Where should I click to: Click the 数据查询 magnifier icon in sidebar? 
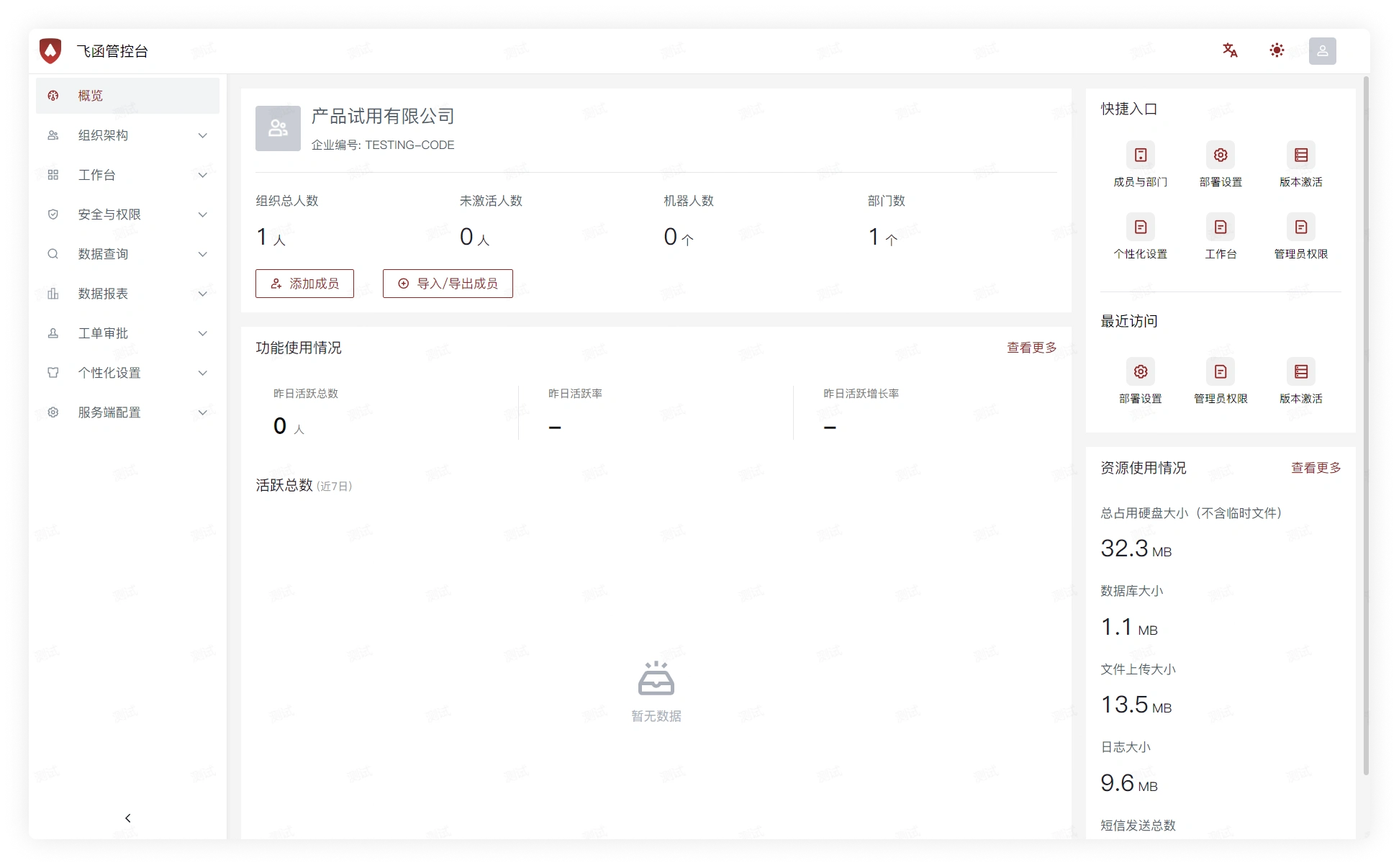click(x=53, y=254)
